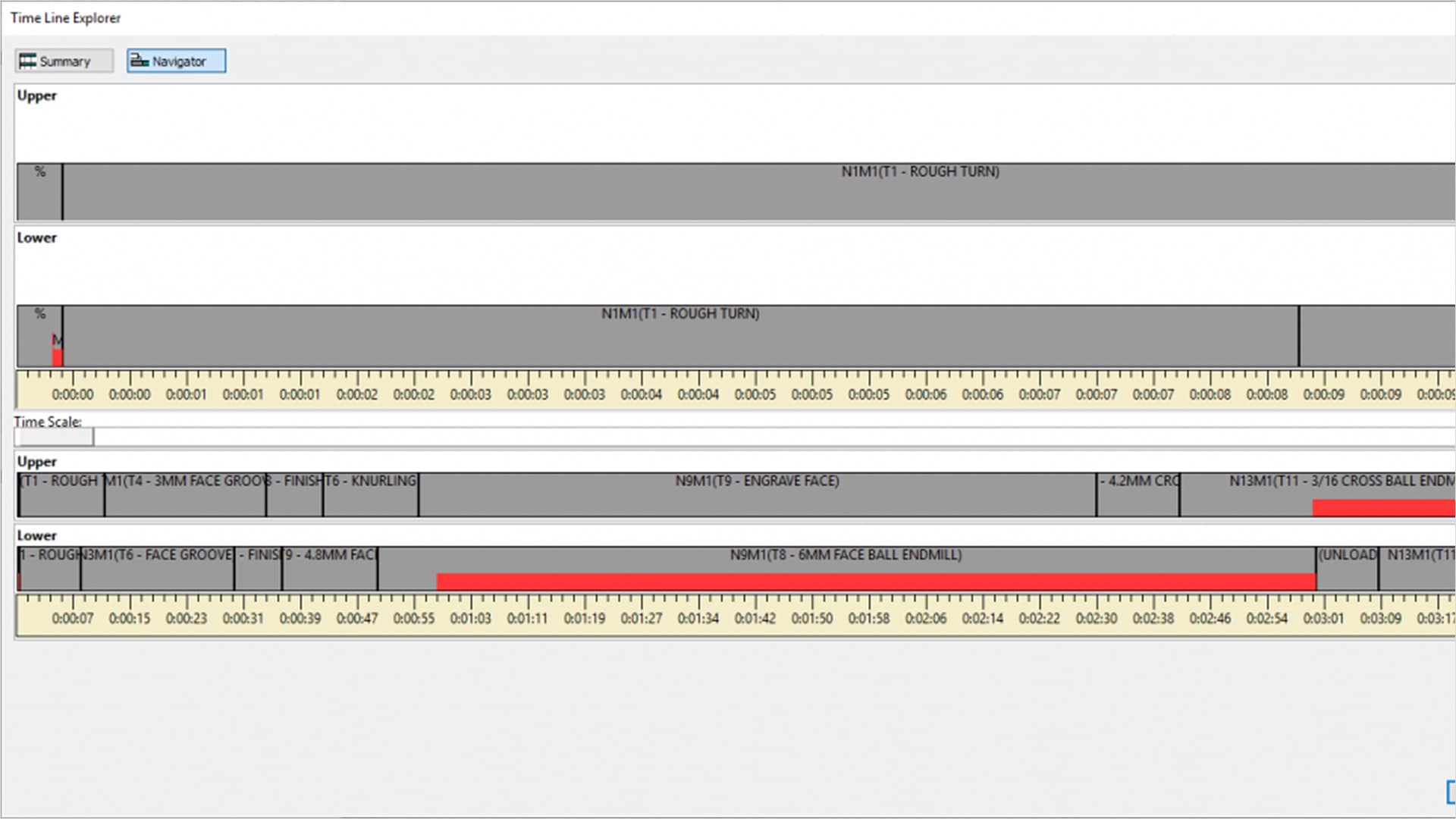Click the 0:00:05 mark on detail ruler
This screenshot has height=819, width=1456.
point(755,394)
